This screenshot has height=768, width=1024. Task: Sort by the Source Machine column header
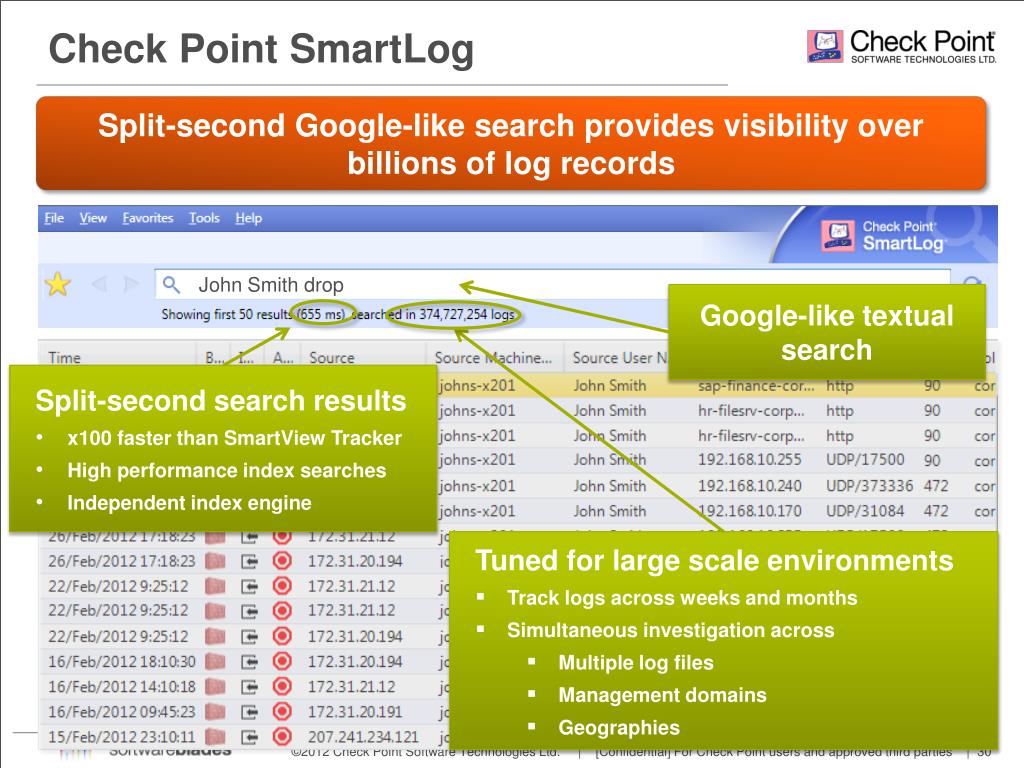point(493,358)
